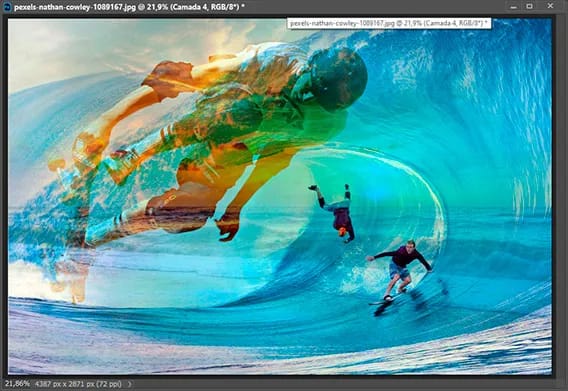Viewport: 568px width, 391px height.
Task: Click the small upside-down skater in the barrel
Action: [336, 213]
